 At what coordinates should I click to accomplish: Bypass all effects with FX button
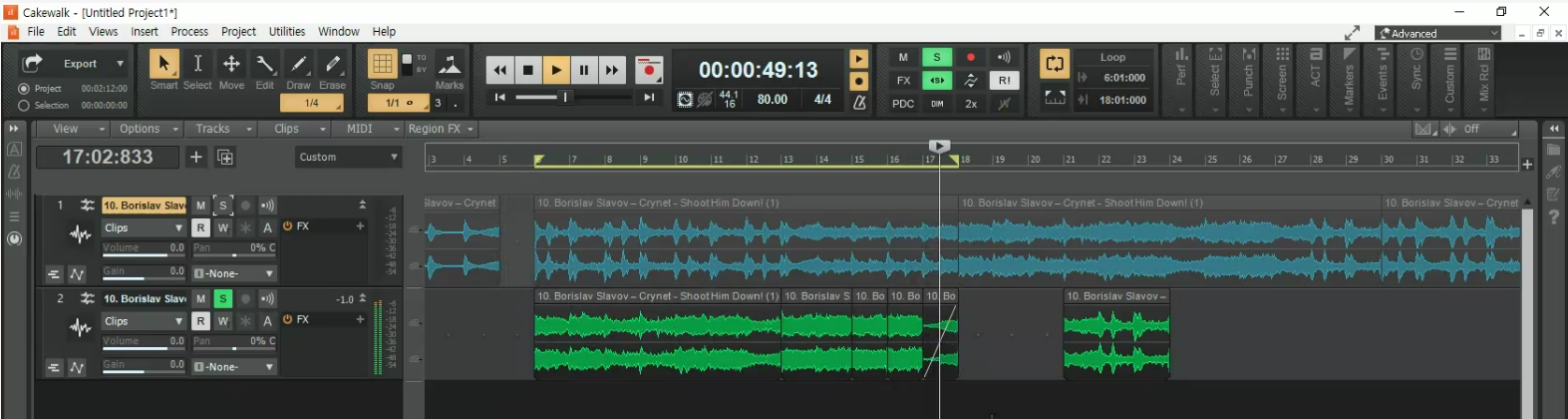[x=903, y=80]
